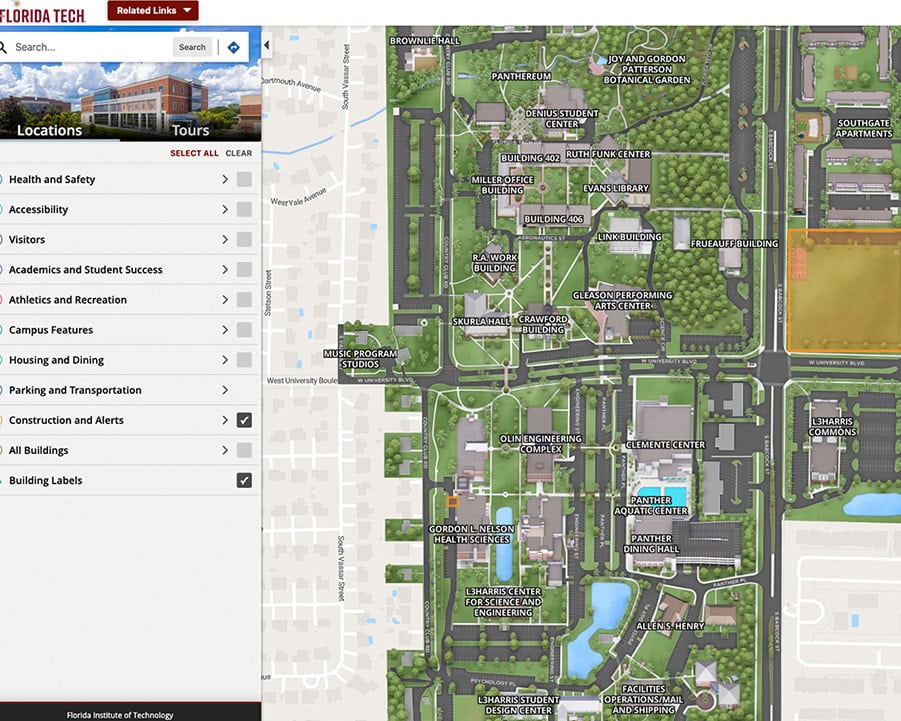The width and height of the screenshot is (901, 721).
Task: Click the Southgate Apartments map label
Action: [864, 128]
